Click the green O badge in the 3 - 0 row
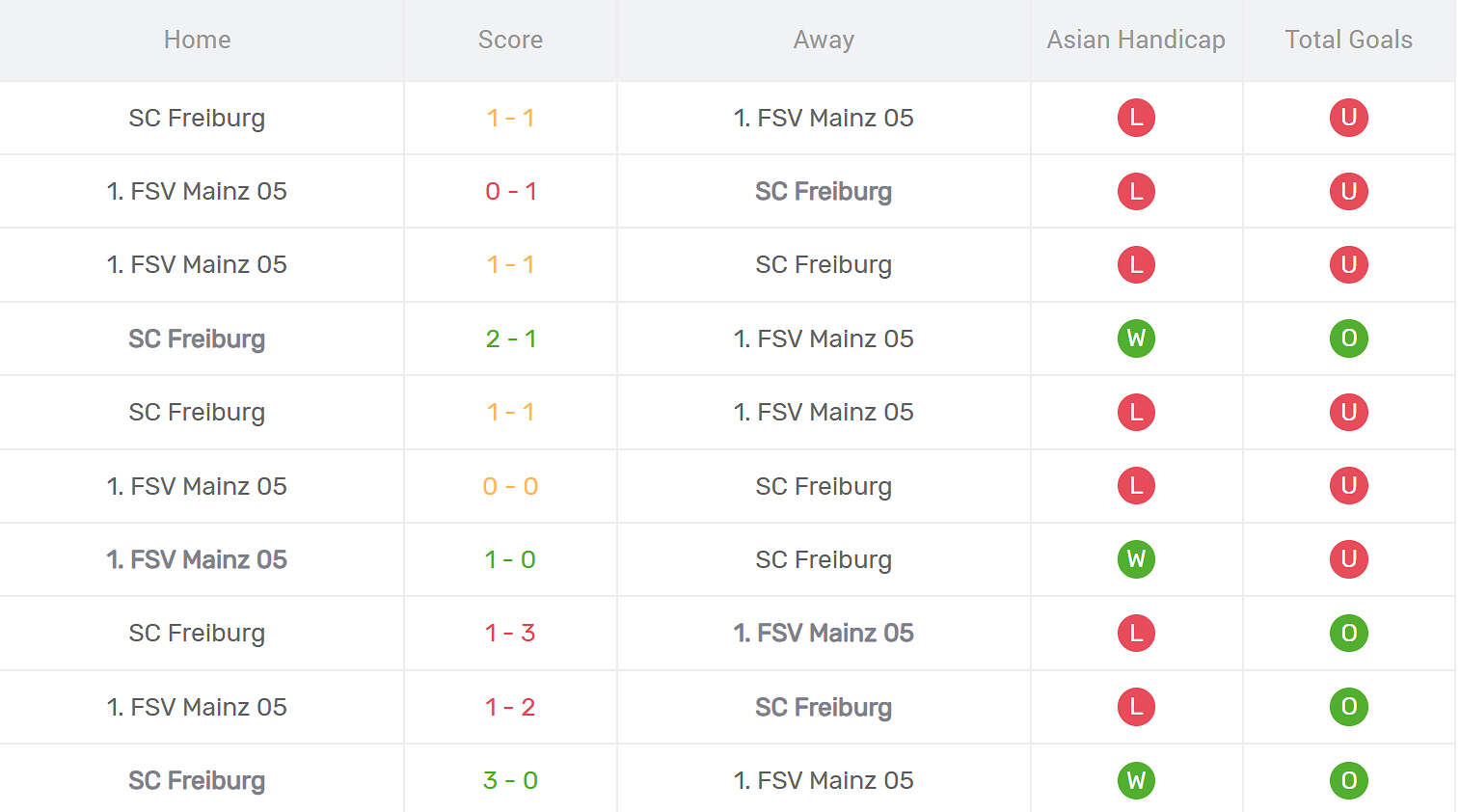Viewport: 1460px width, 812px height. 1348,780
